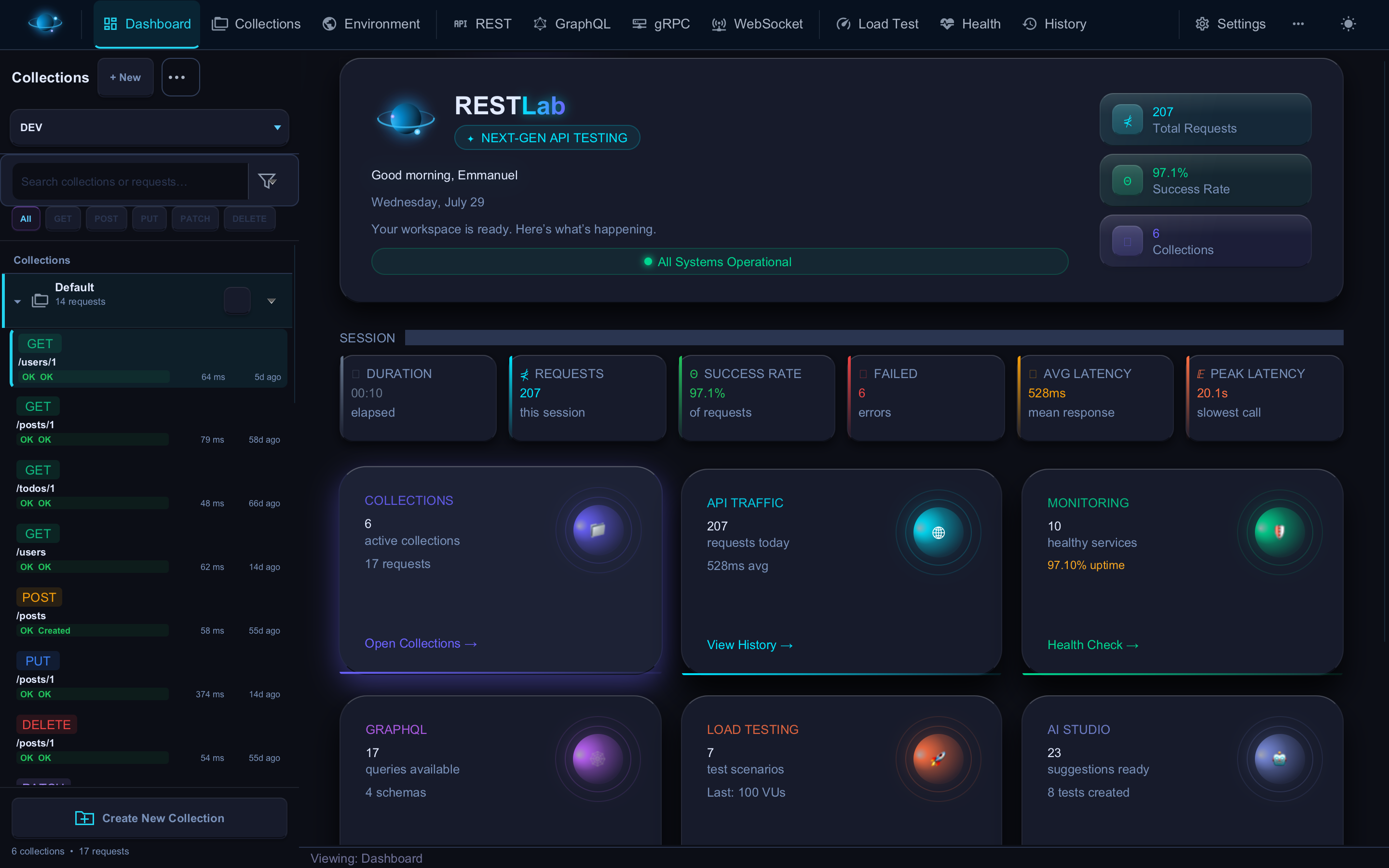Click Create New Collection button
The image size is (1389, 868).
149,817
